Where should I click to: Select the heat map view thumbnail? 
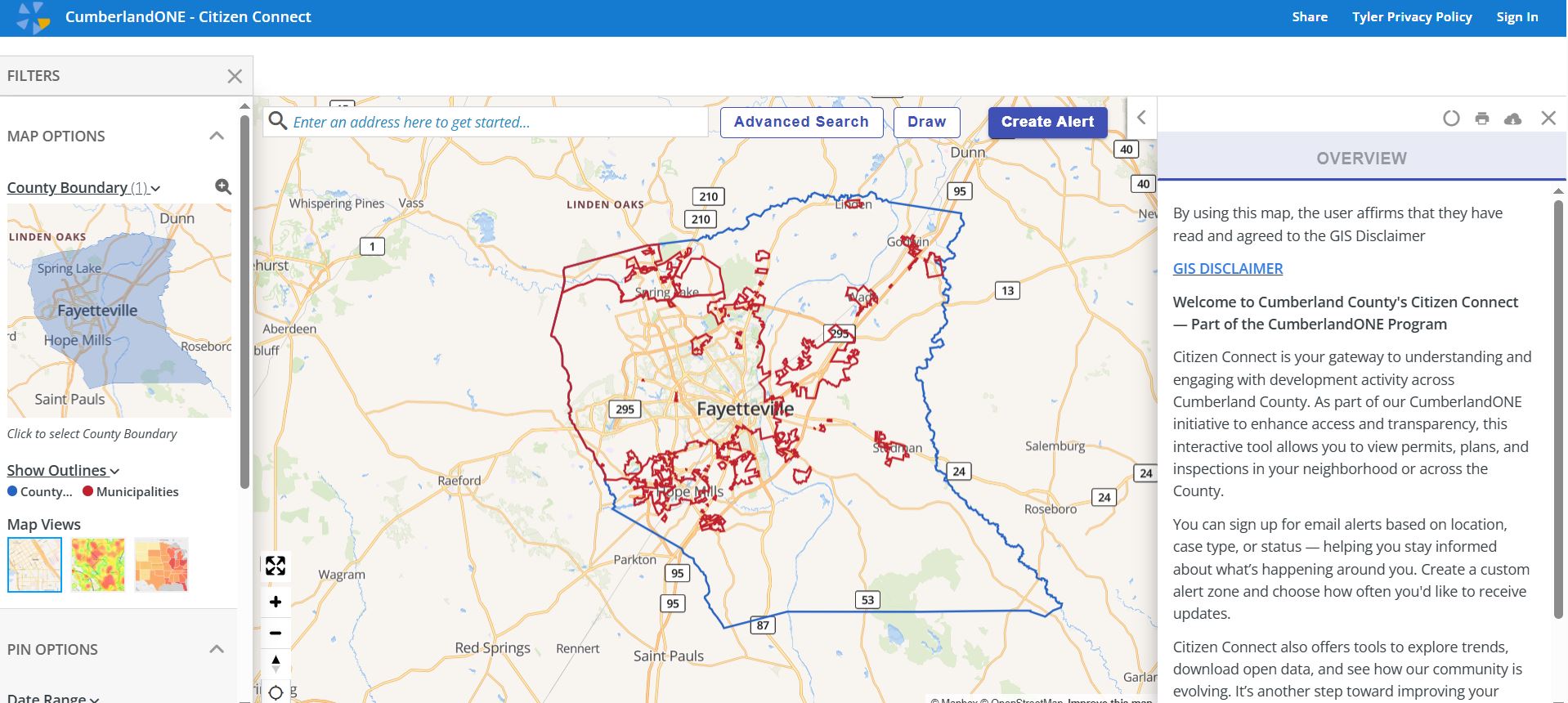click(98, 564)
